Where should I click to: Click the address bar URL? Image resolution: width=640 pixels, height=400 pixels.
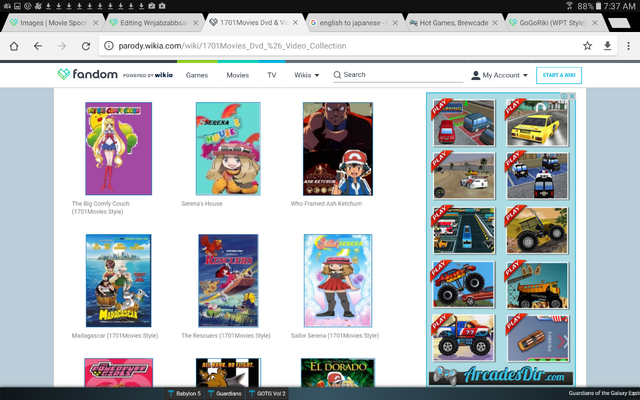pyautogui.click(x=232, y=46)
